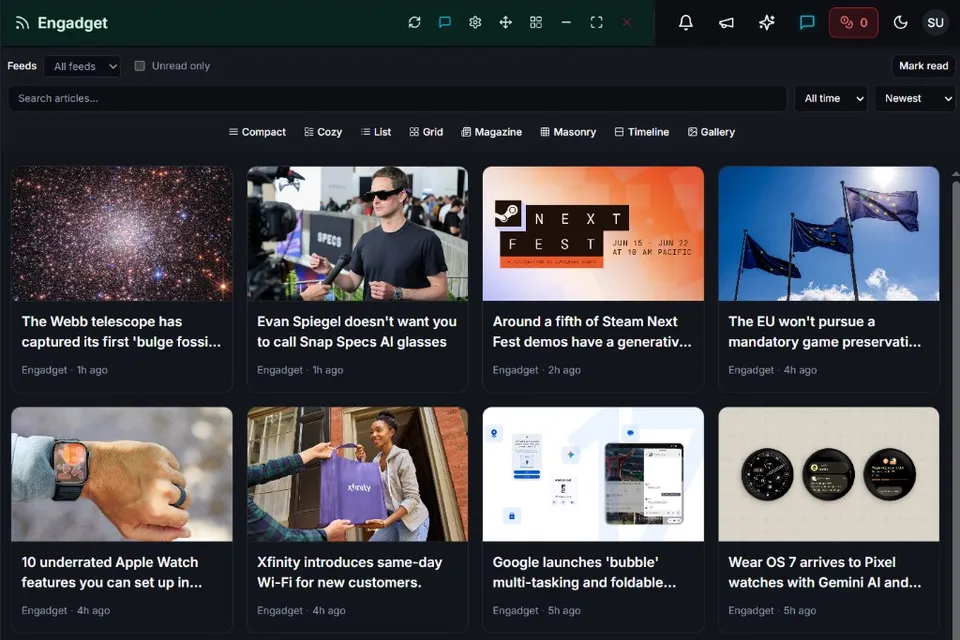Open the top bar chat icon
Viewport: 960px width, 640px height.
click(807, 23)
